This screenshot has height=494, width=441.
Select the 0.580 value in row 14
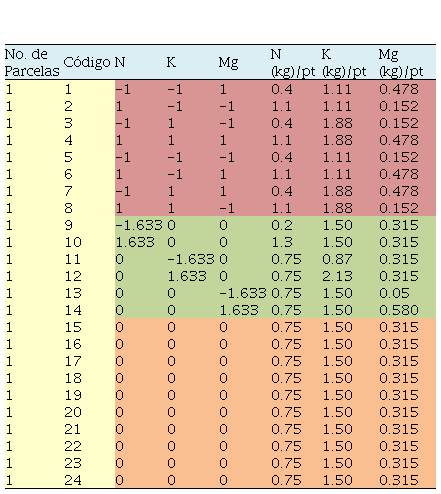tap(399, 310)
